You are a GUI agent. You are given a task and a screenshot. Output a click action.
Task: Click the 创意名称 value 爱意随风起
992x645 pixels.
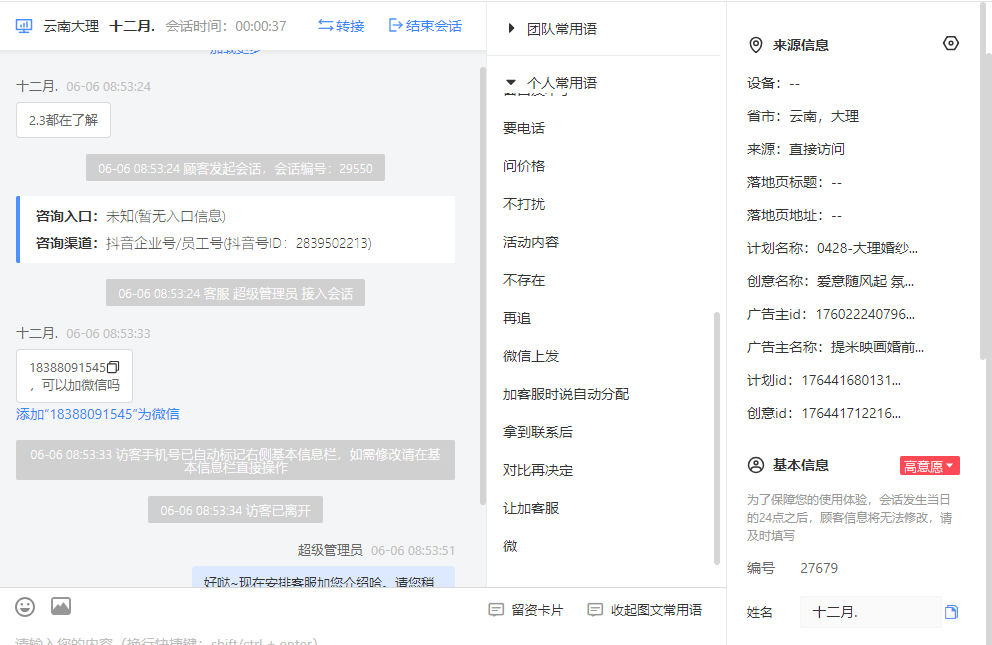click(x=865, y=281)
